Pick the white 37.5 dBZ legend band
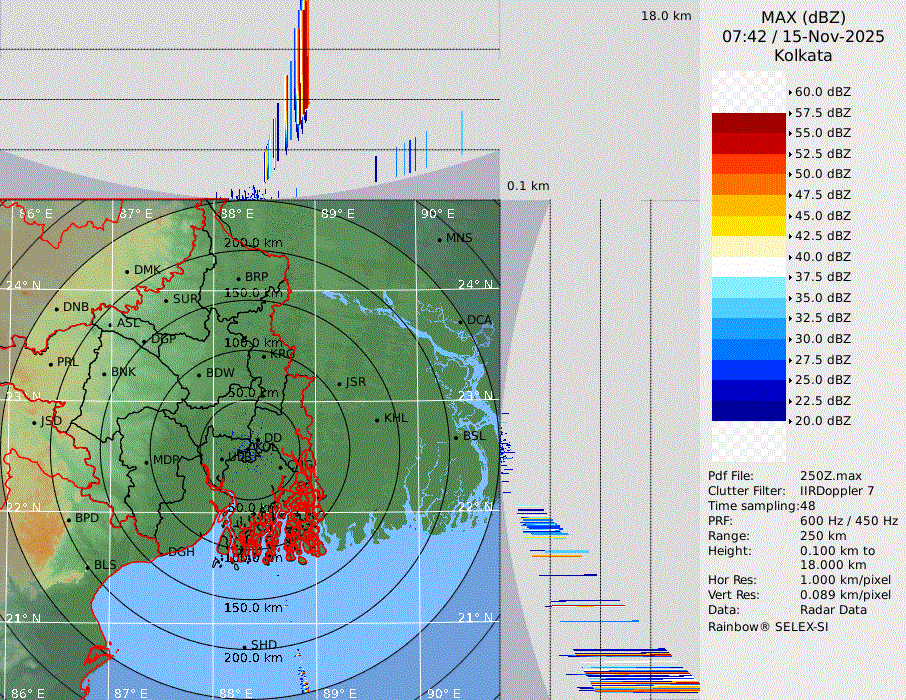 click(749, 267)
